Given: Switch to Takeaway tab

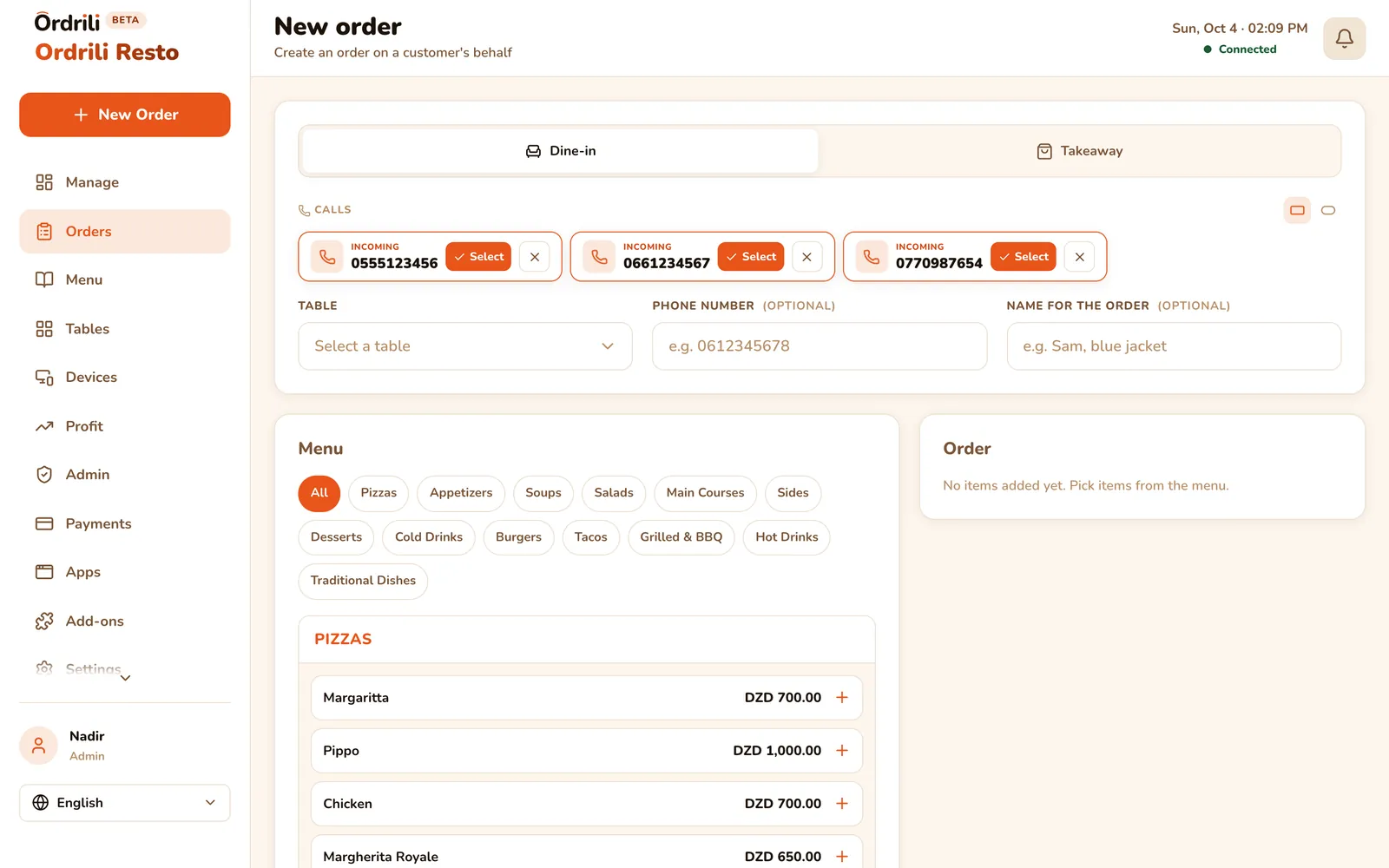Looking at the screenshot, I should tap(1080, 151).
